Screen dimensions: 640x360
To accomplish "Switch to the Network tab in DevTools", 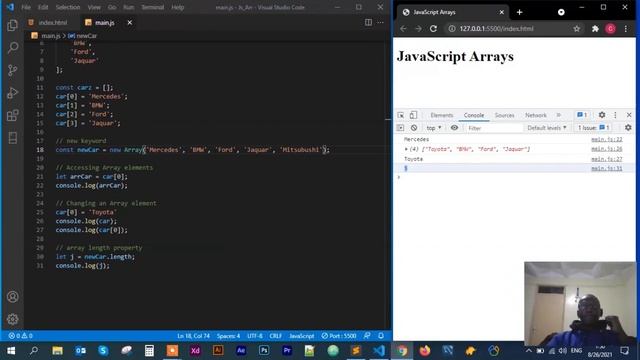I will coord(536,115).
